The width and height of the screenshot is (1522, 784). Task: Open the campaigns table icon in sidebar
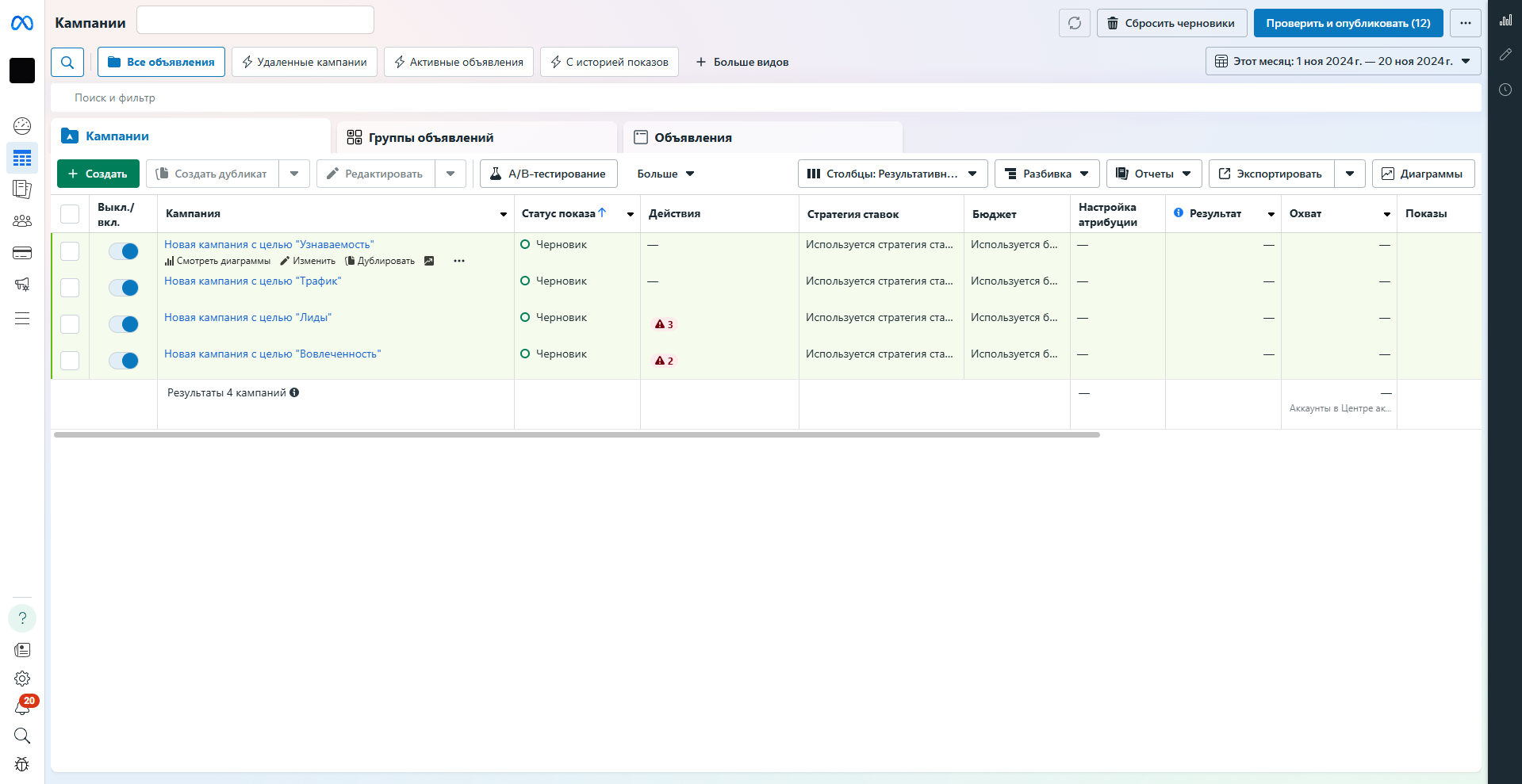click(22, 158)
